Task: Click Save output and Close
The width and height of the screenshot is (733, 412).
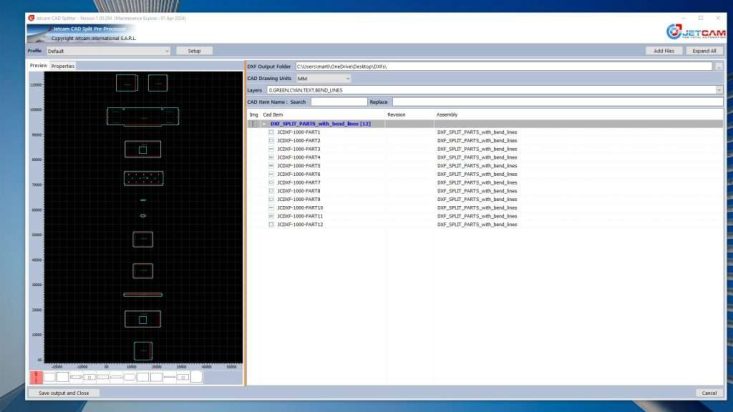Action: tap(64, 393)
